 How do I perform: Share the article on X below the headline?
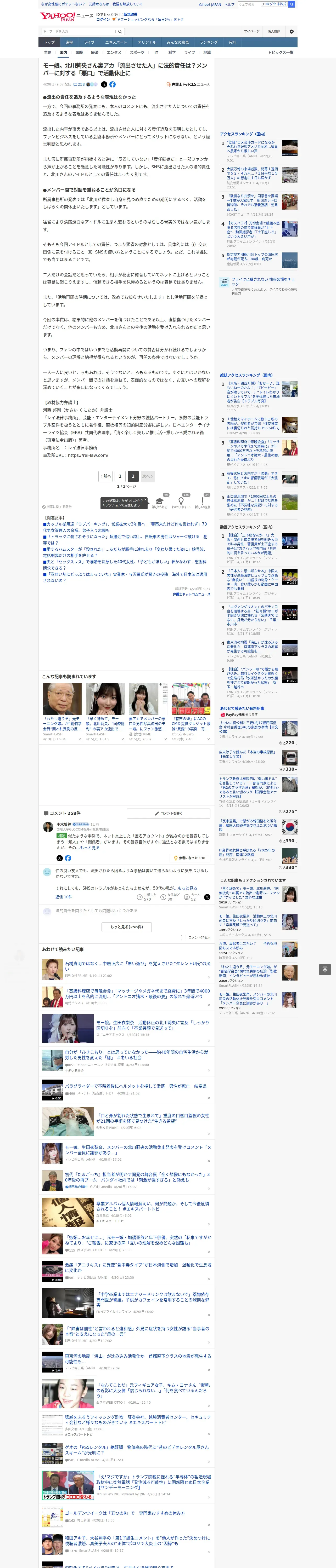click(x=104, y=85)
